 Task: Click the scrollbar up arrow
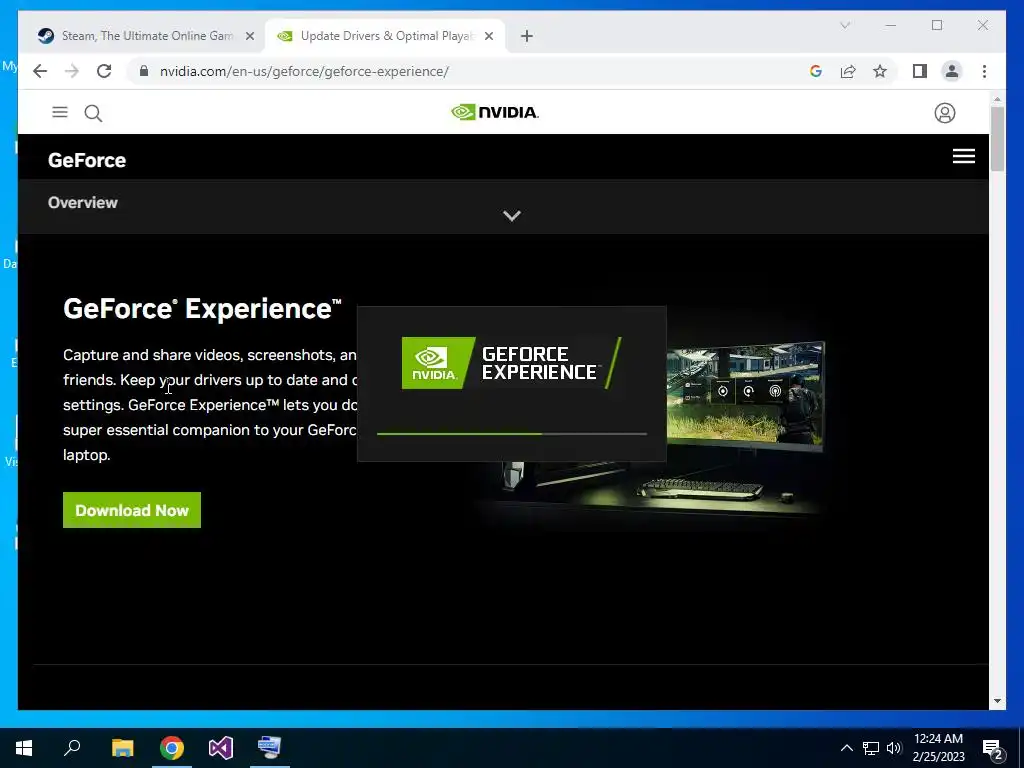pos(997,99)
